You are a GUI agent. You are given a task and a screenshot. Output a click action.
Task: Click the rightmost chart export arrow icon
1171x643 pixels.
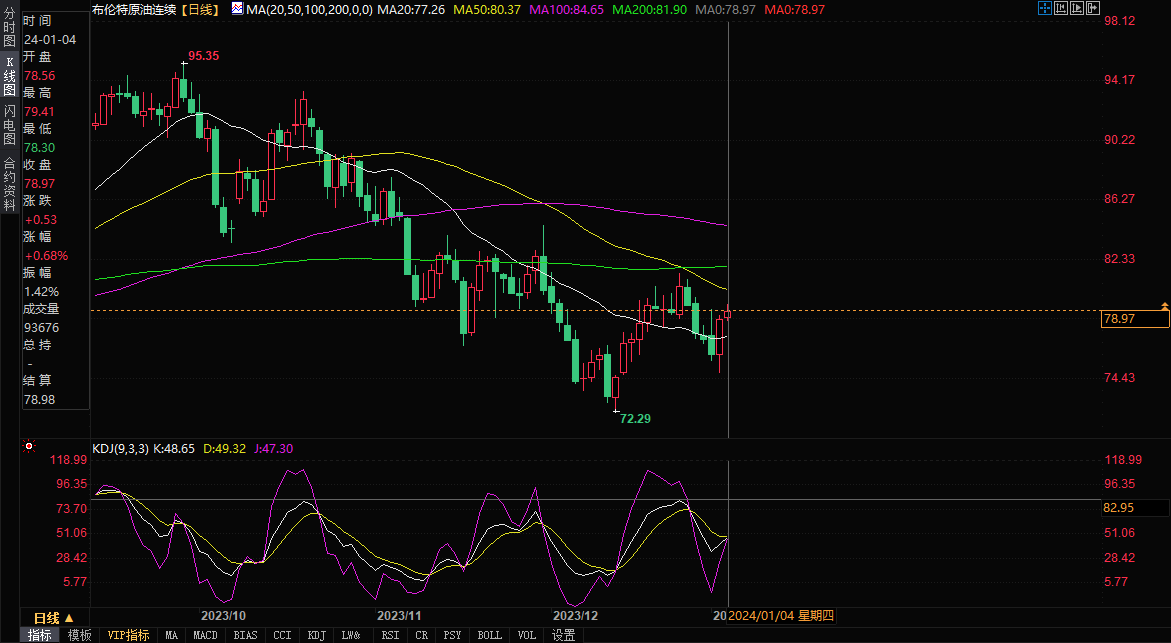click(x=1092, y=9)
